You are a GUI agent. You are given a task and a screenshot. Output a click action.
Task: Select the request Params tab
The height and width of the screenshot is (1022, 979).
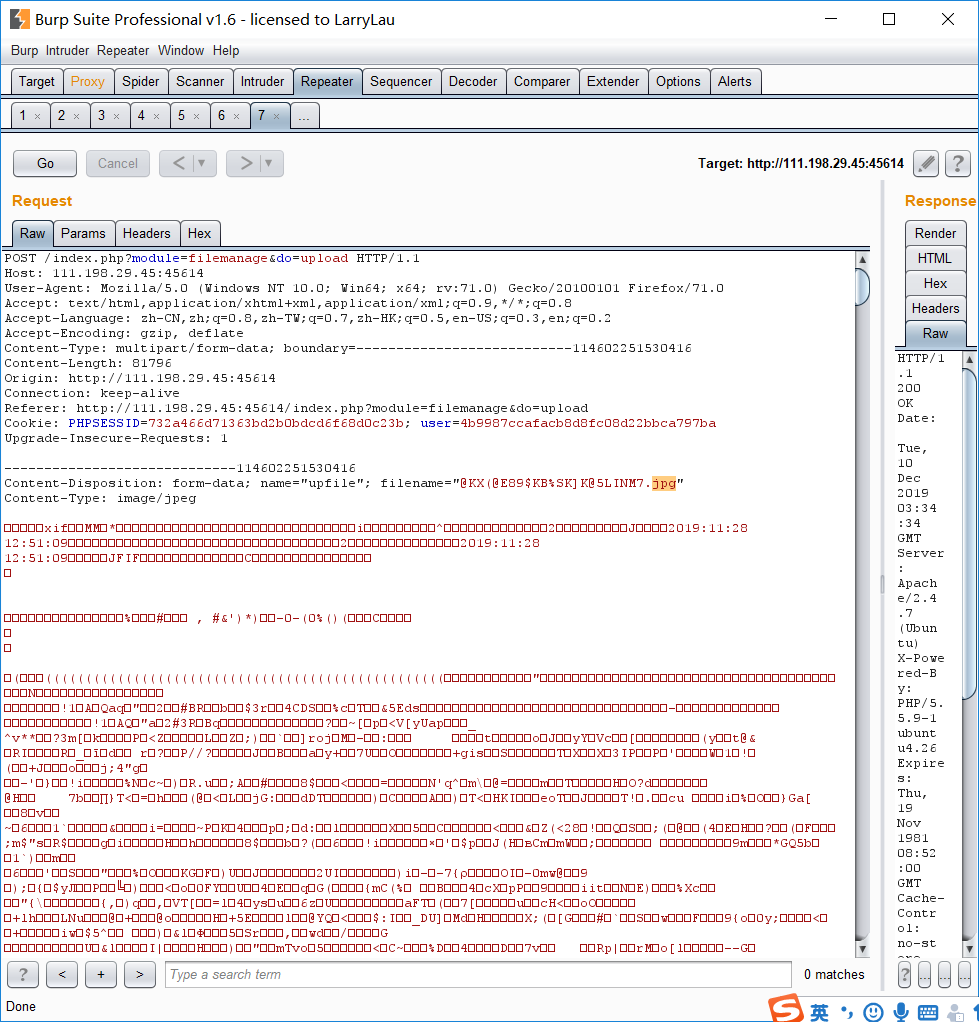tap(83, 234)
